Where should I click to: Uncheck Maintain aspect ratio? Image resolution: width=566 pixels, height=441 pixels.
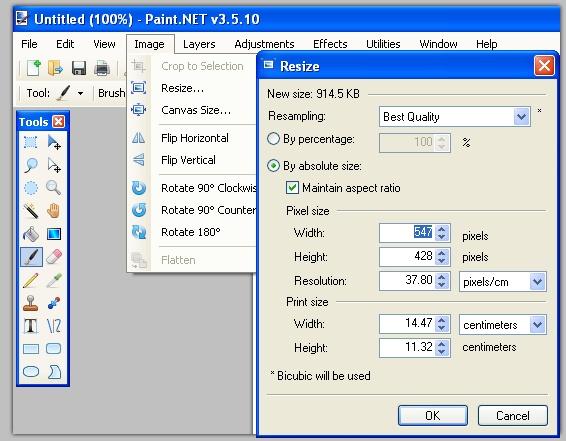[292, 188]
